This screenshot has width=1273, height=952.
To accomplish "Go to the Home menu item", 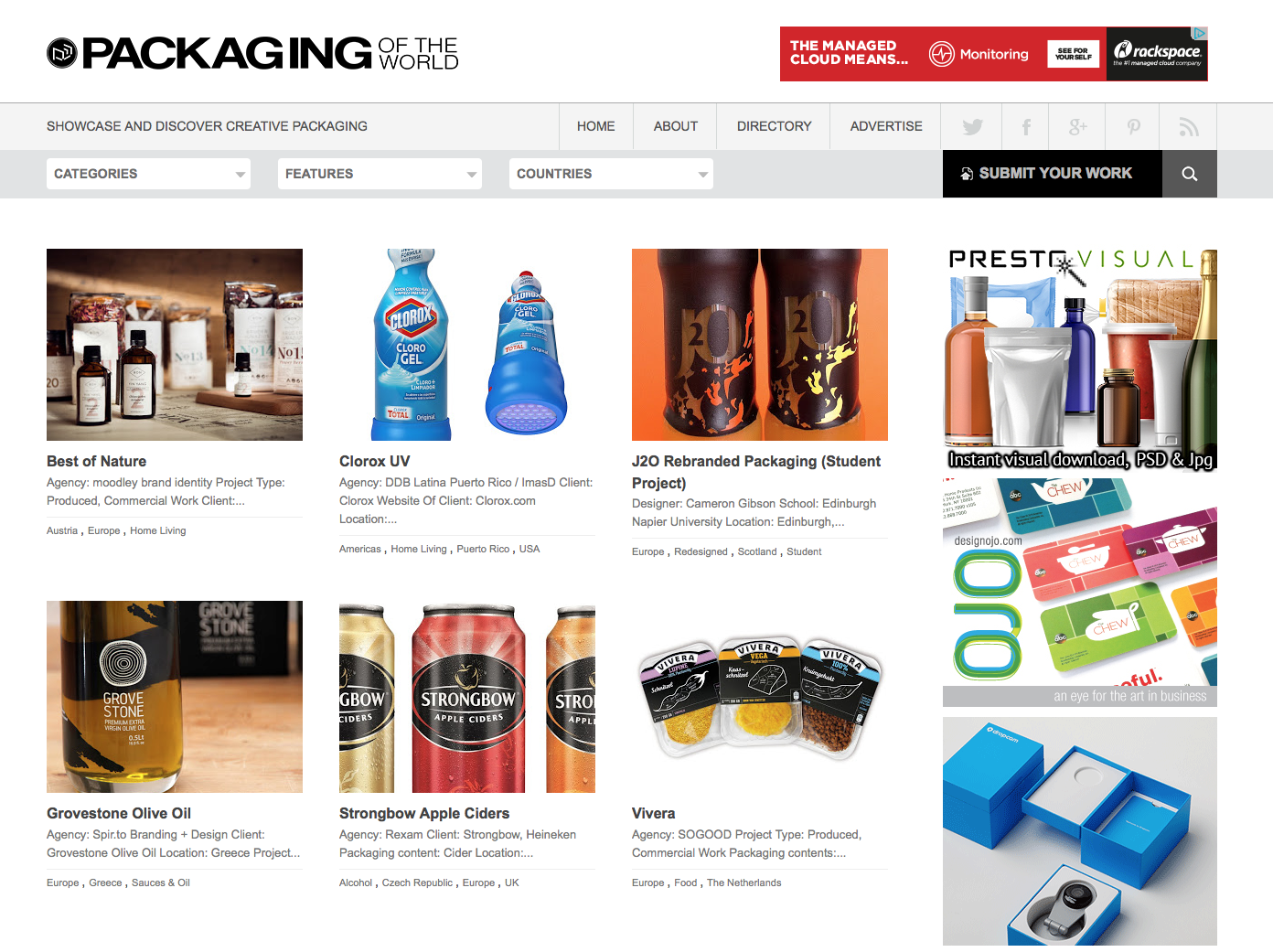I will (596, 127).
